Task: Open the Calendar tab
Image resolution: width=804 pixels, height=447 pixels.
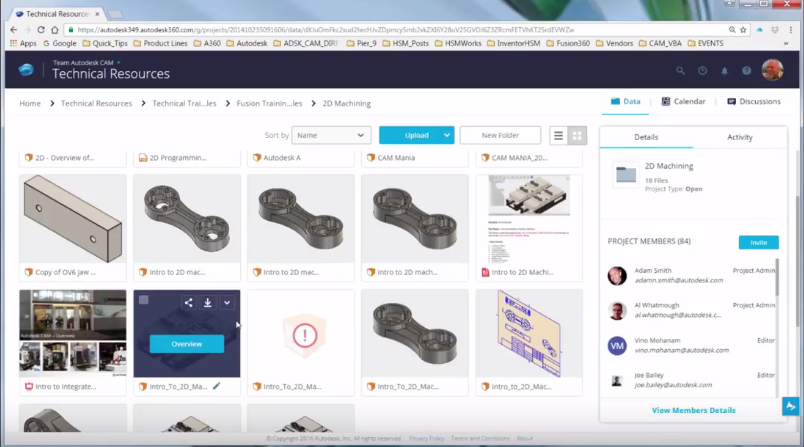Action: click(684, 101)
